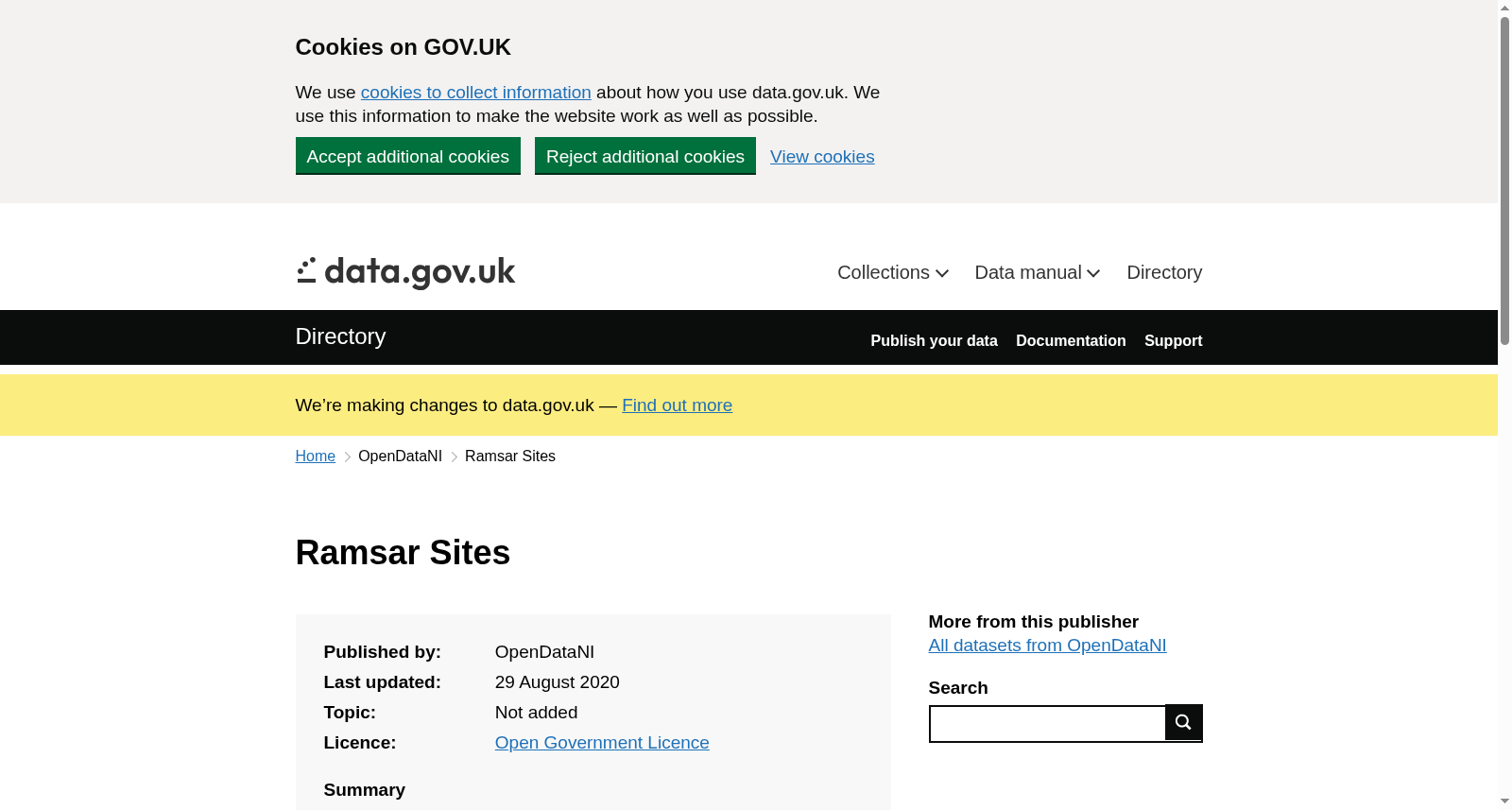Click the OpenDataNI publisher value
Screen dimensions: 1512x810
pyautogui.click(x=544, y=652)
